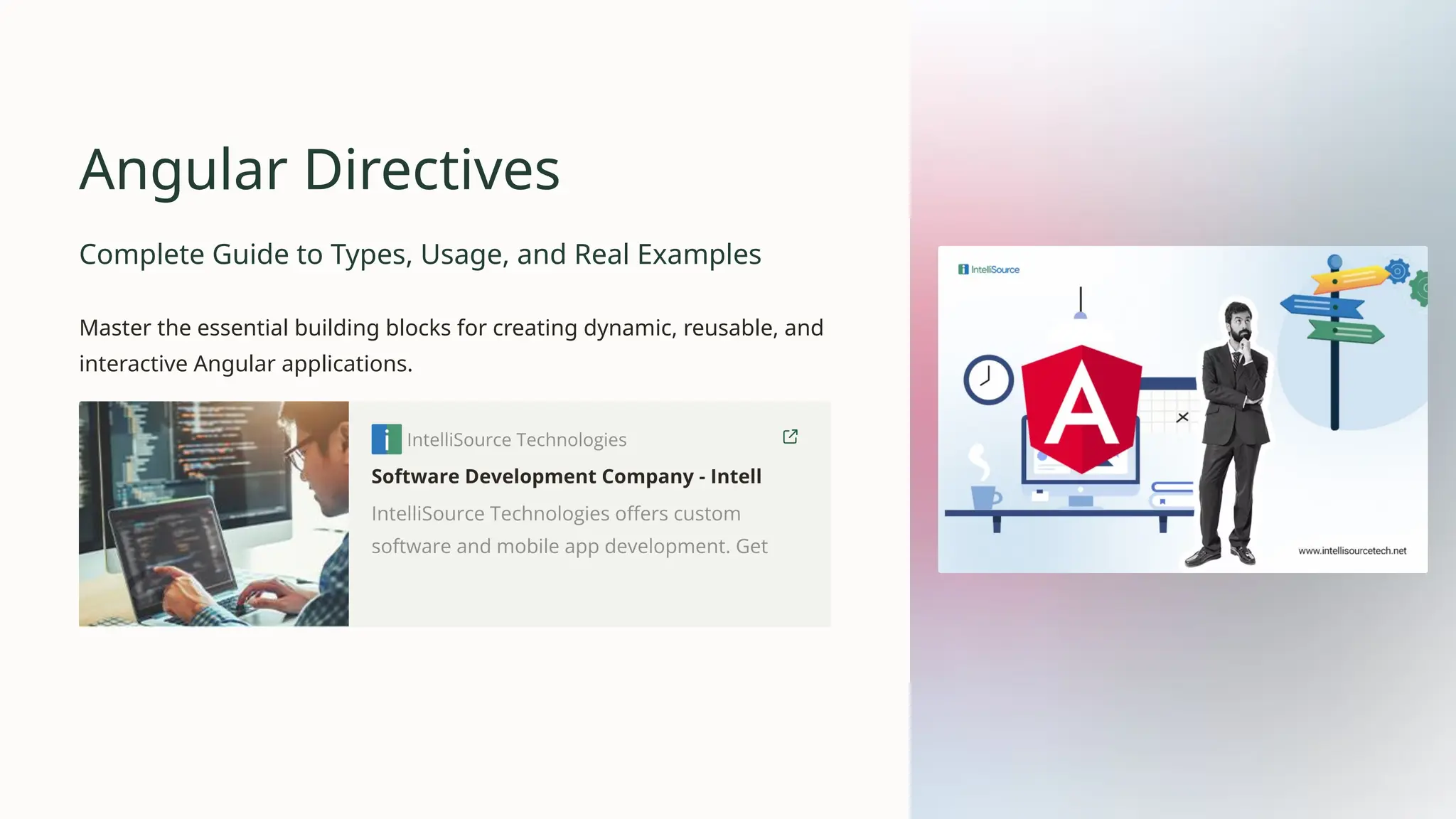Click the IntelliSource Technologies logo icon
1456x819 pixels.
386,439
